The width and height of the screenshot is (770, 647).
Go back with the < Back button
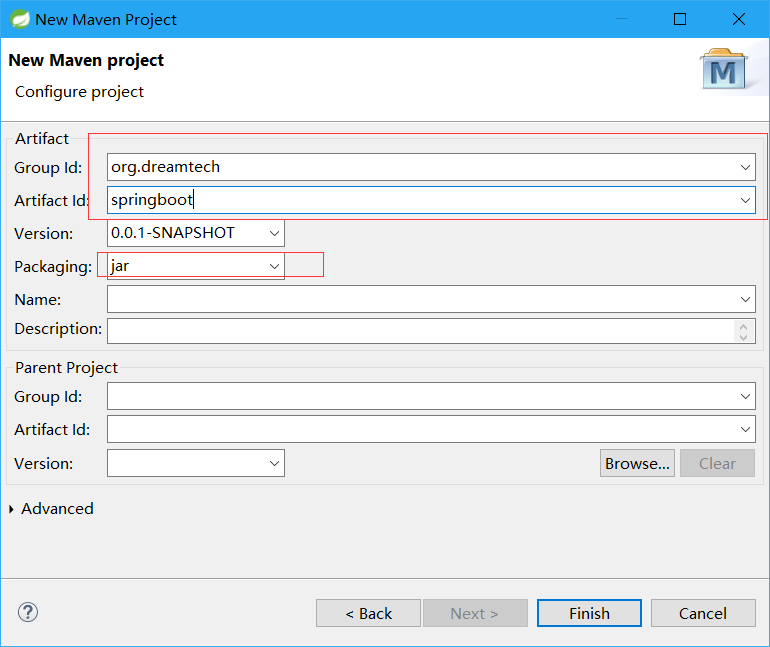coord(368,613)
